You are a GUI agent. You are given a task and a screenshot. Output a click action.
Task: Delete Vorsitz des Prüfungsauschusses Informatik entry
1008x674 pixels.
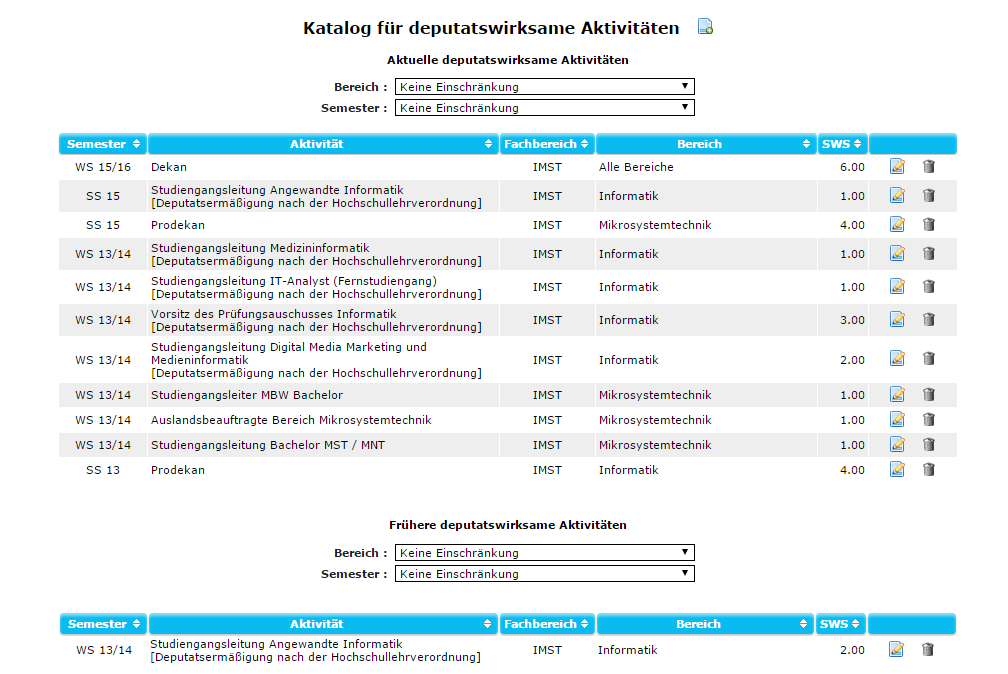[929, 319]
